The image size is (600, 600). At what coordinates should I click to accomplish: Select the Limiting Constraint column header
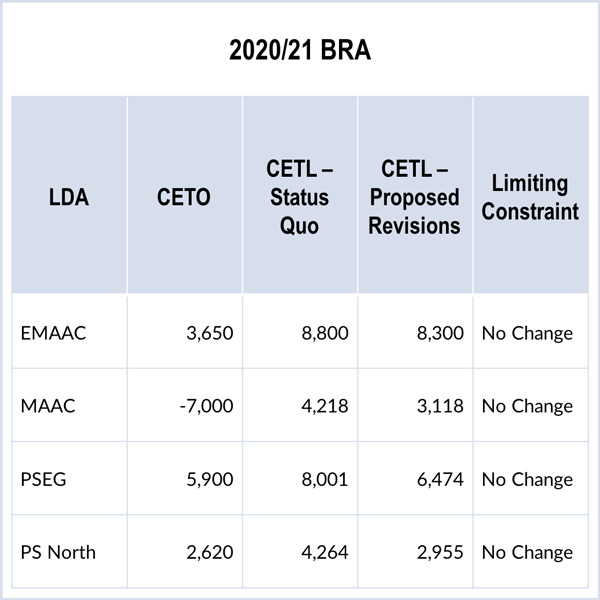tap(529, 197)
